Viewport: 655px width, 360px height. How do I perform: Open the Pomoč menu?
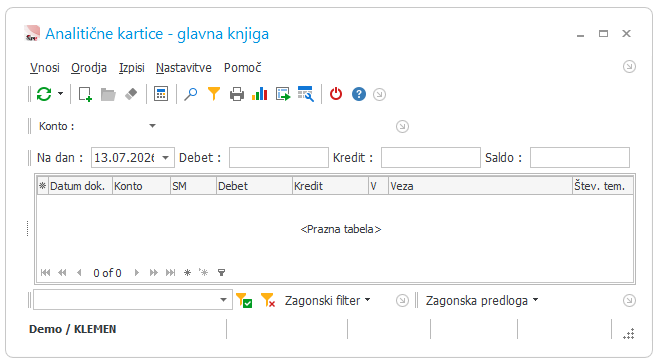[243, 68]
